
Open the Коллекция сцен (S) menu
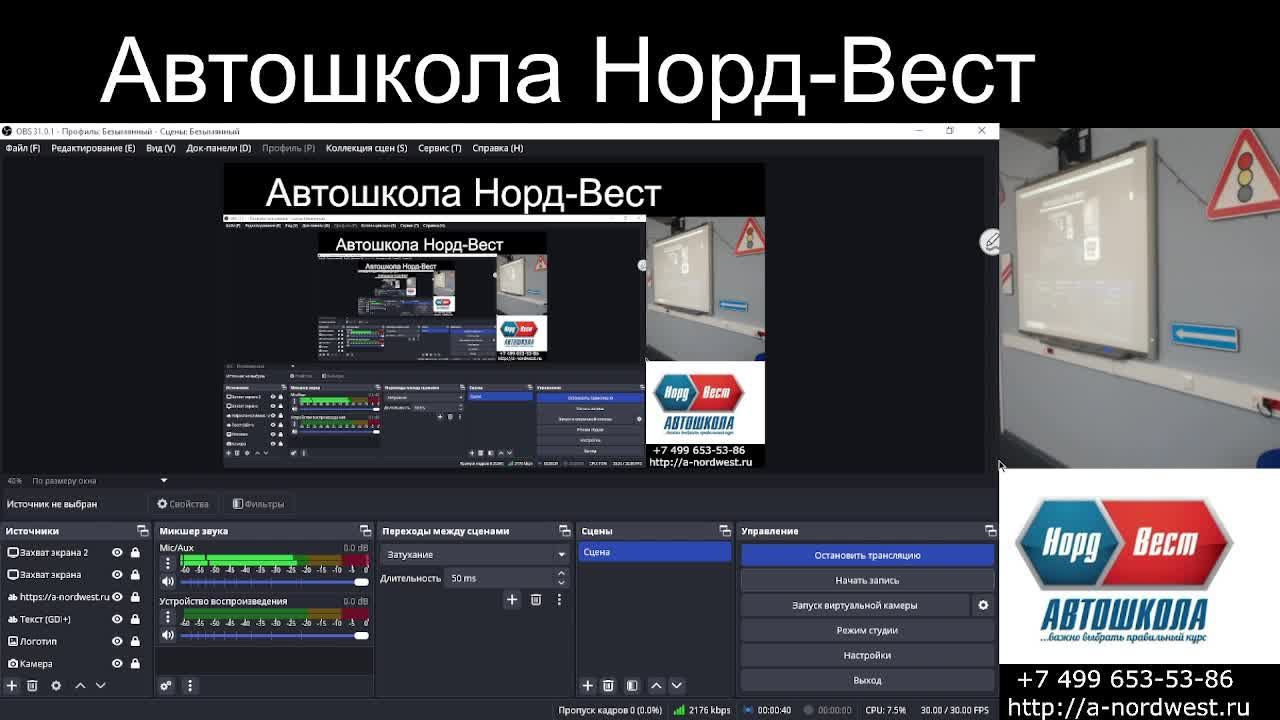tap(366, 148)
